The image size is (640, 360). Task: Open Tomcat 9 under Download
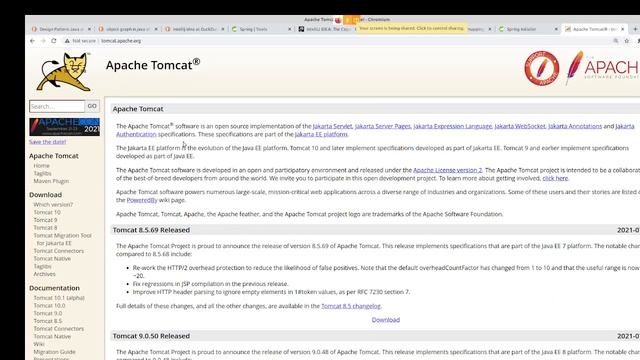(x=45, y=220)
